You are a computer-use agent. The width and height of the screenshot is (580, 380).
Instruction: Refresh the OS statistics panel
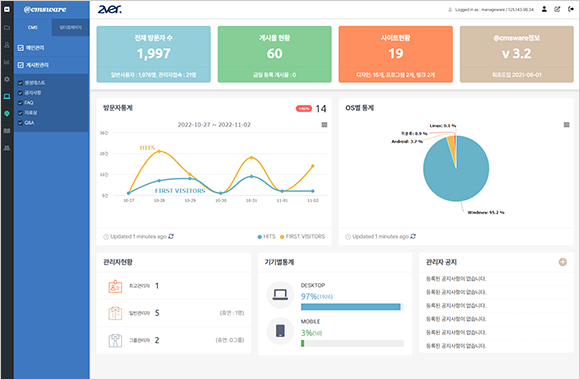[x=413, y=236]
